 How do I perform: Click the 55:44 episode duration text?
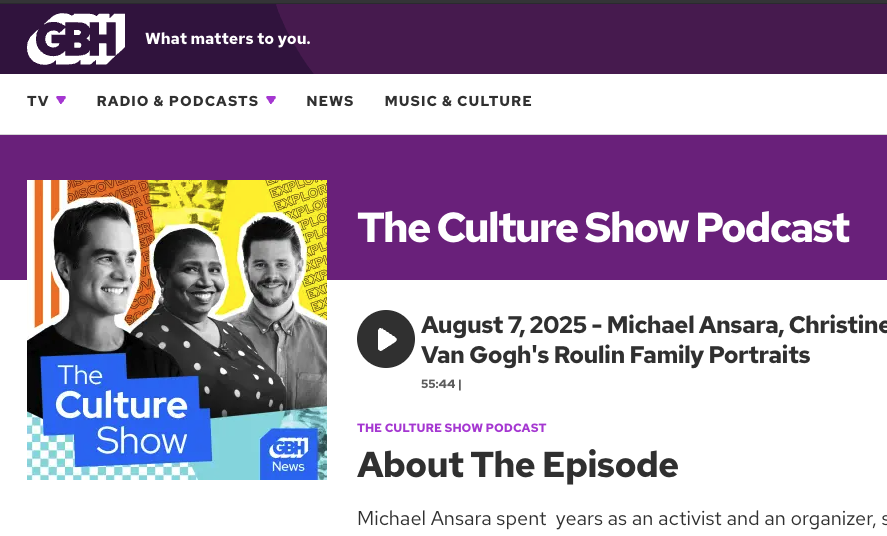click(438, 384)
